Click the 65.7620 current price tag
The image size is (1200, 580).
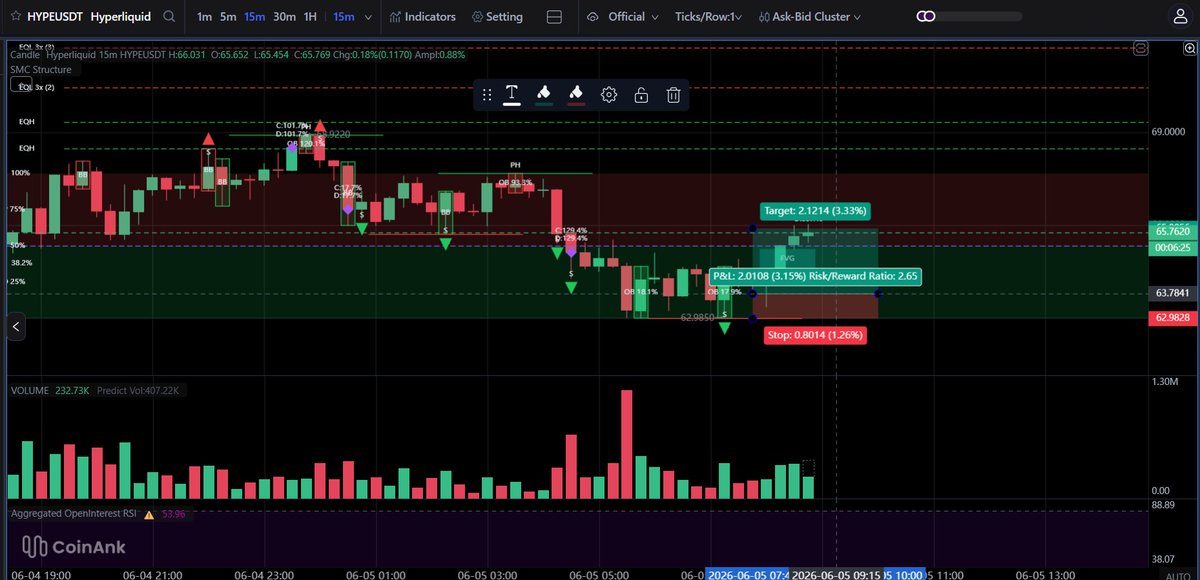tap(1172, 232)
